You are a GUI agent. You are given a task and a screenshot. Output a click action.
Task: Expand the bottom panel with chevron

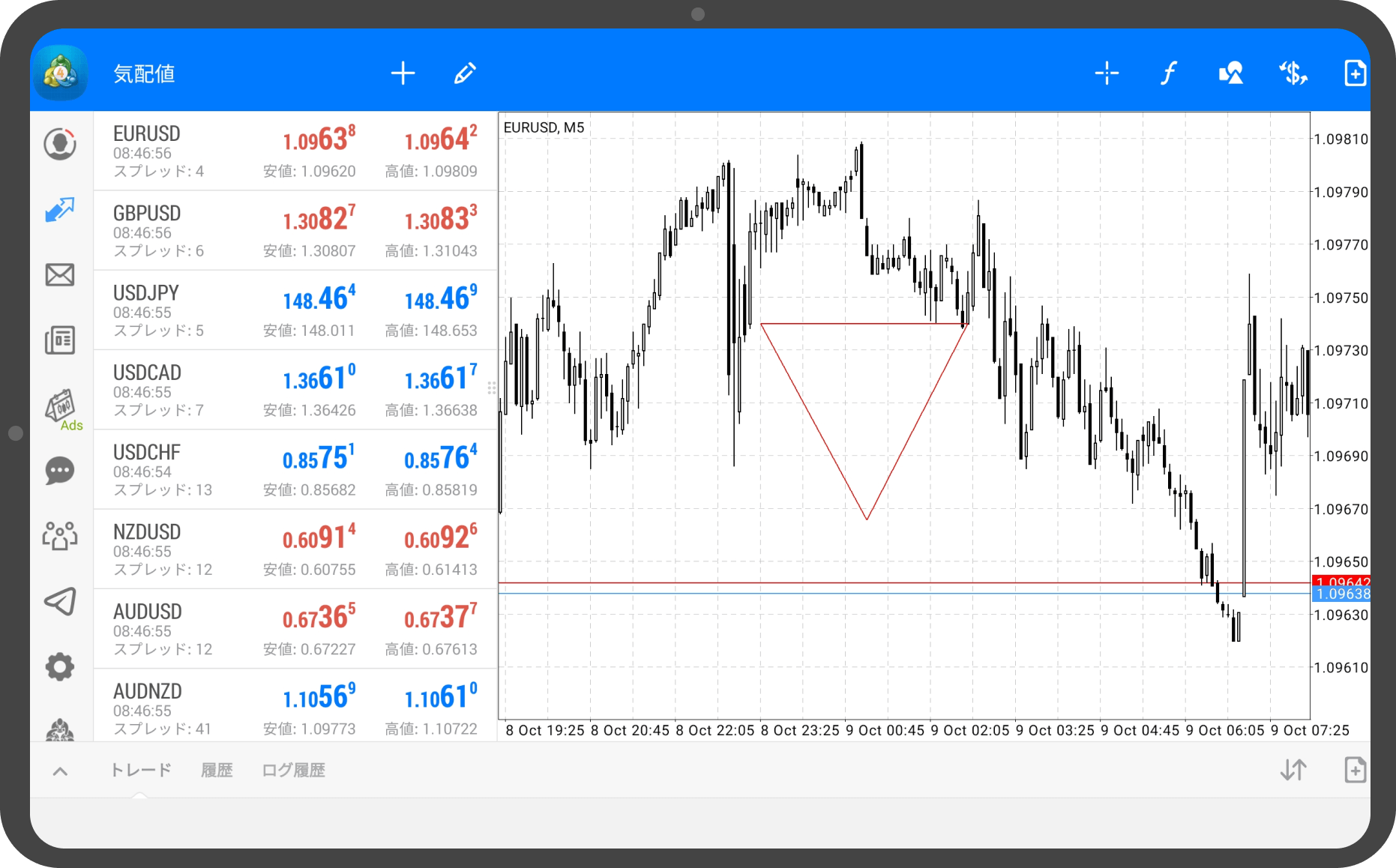pos(61,771)
